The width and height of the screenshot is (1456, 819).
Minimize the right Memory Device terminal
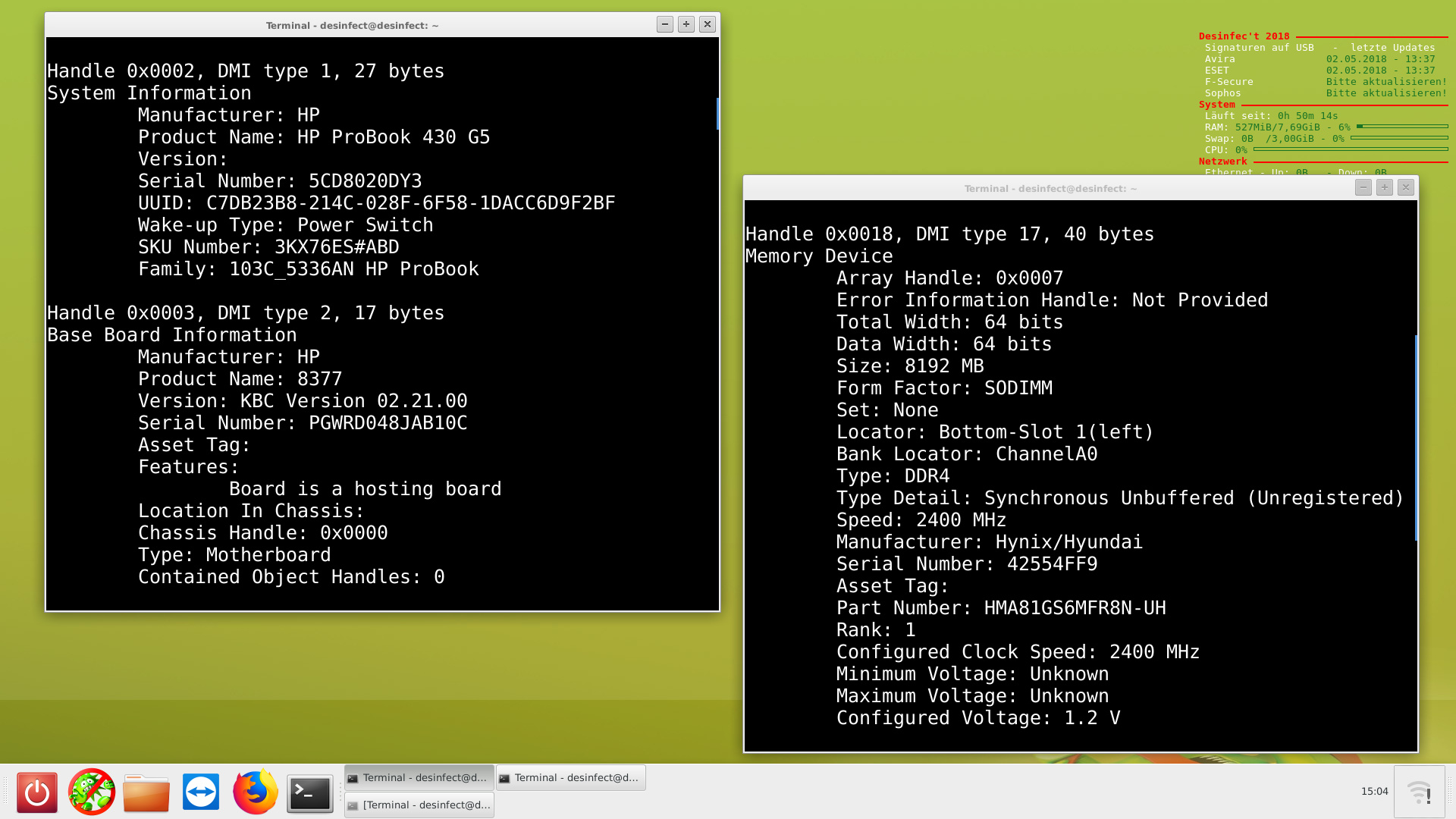[1363, 187]
